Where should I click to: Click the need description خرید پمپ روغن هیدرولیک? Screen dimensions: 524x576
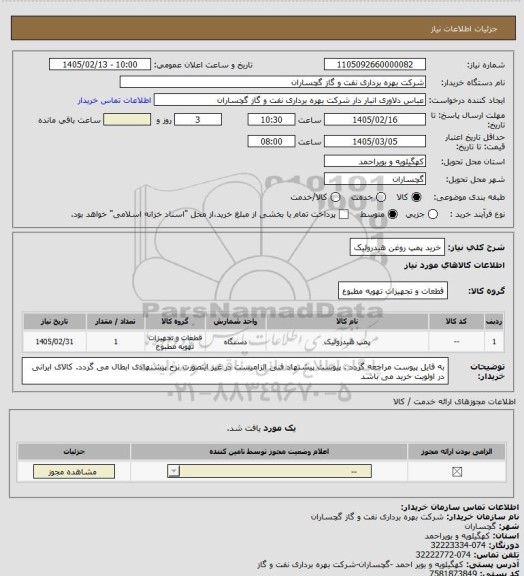397,247
